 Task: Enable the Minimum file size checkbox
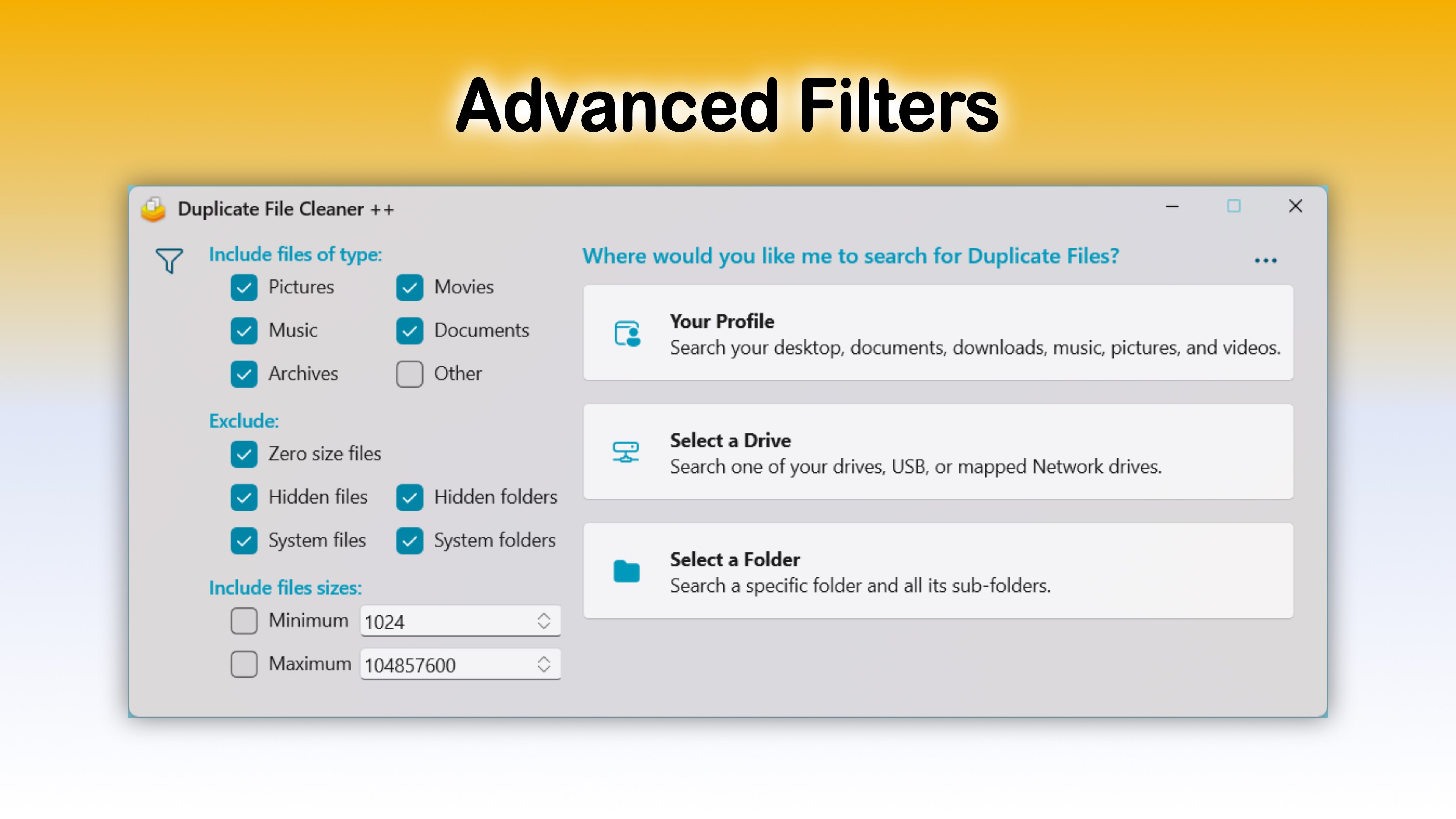(244, 621)
